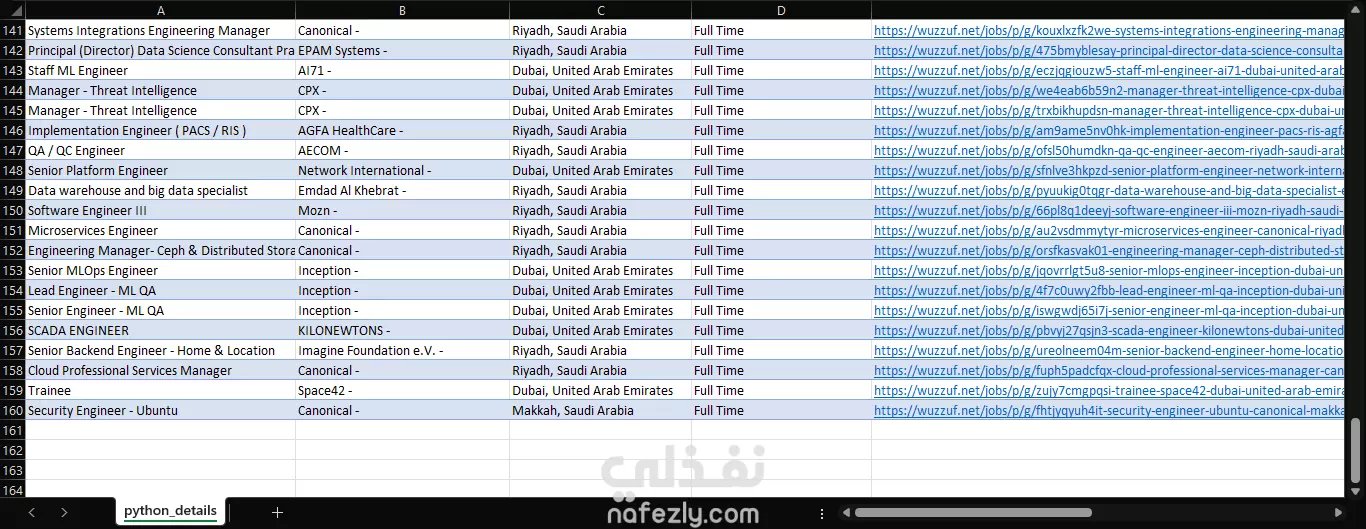Open the implementation-engineer-pacs-ris job link
The height and width of the screenshot is (529, 1366).
1109,130
